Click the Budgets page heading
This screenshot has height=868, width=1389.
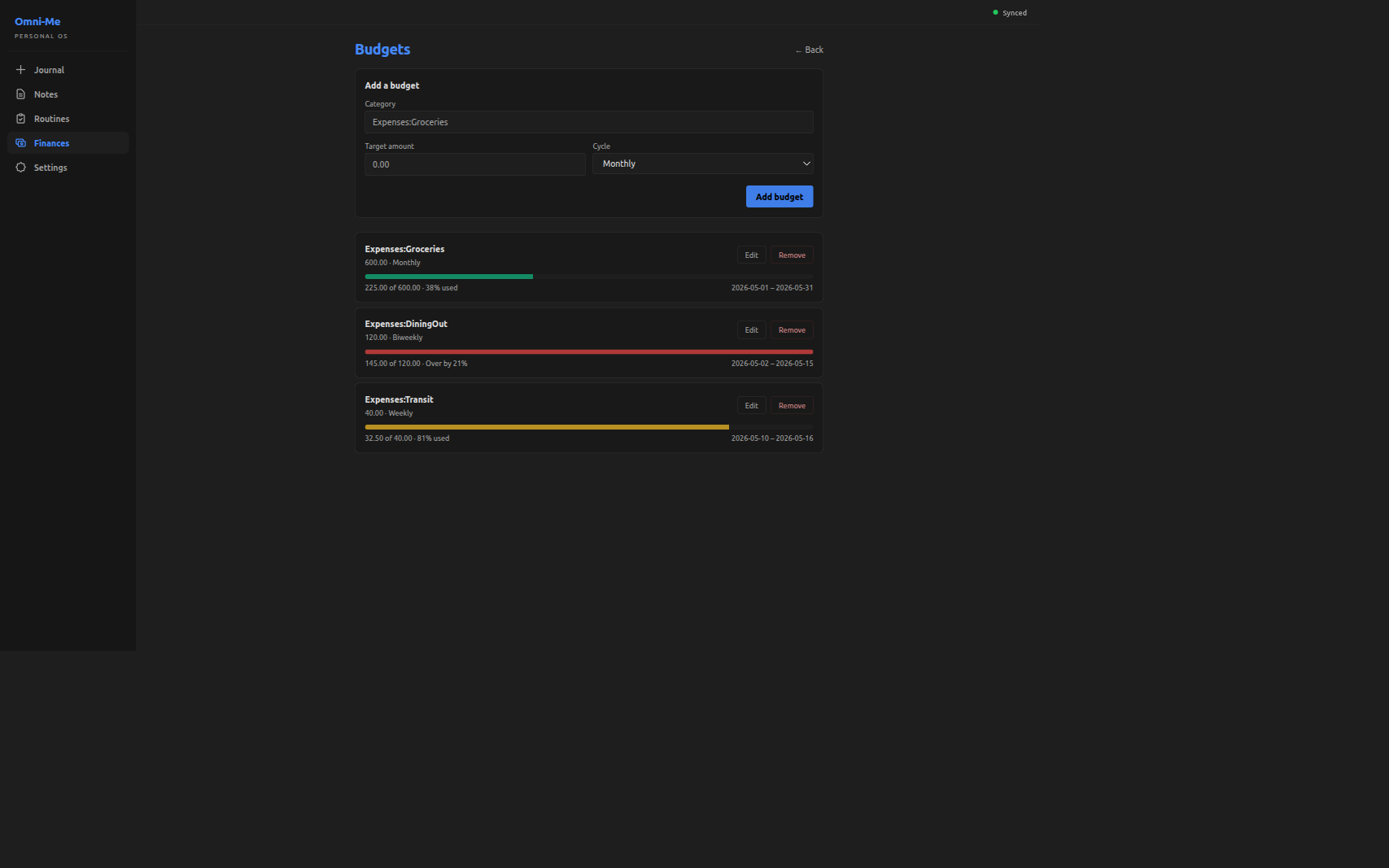[x=382, y=50]
